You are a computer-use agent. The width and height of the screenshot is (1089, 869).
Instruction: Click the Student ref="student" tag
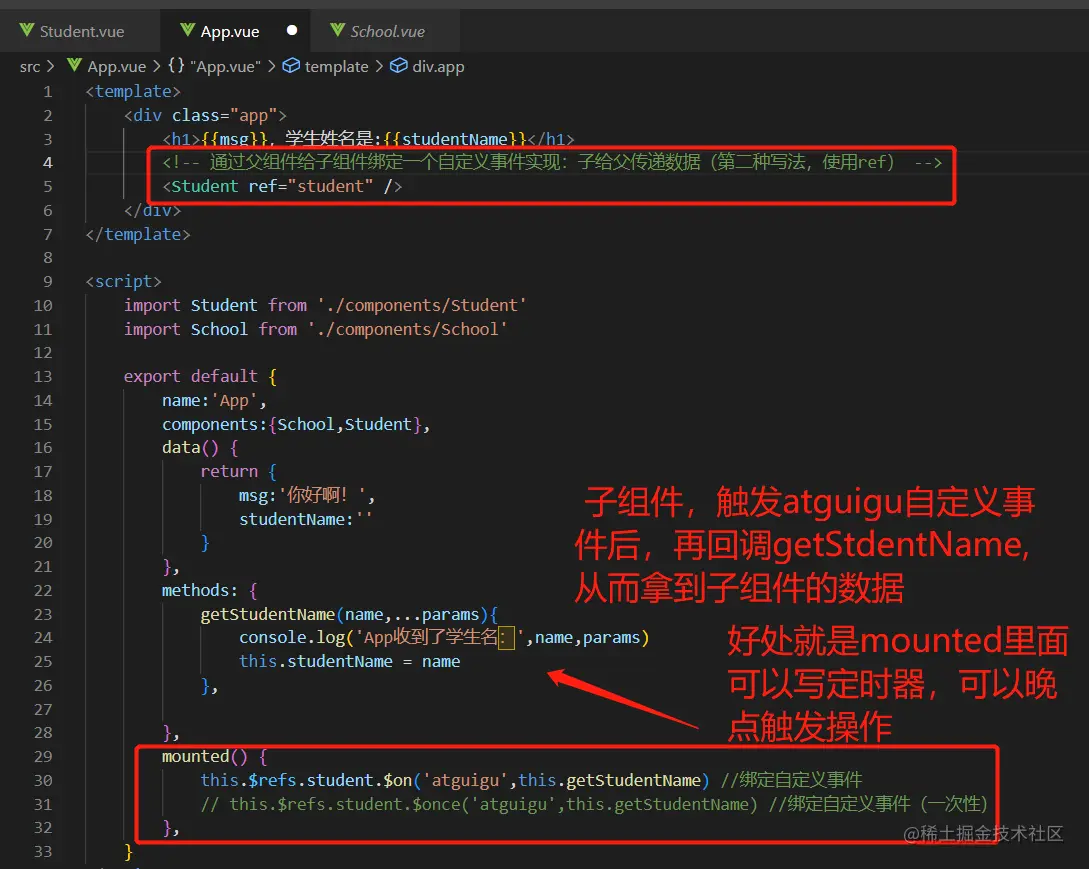click(282, 186)
